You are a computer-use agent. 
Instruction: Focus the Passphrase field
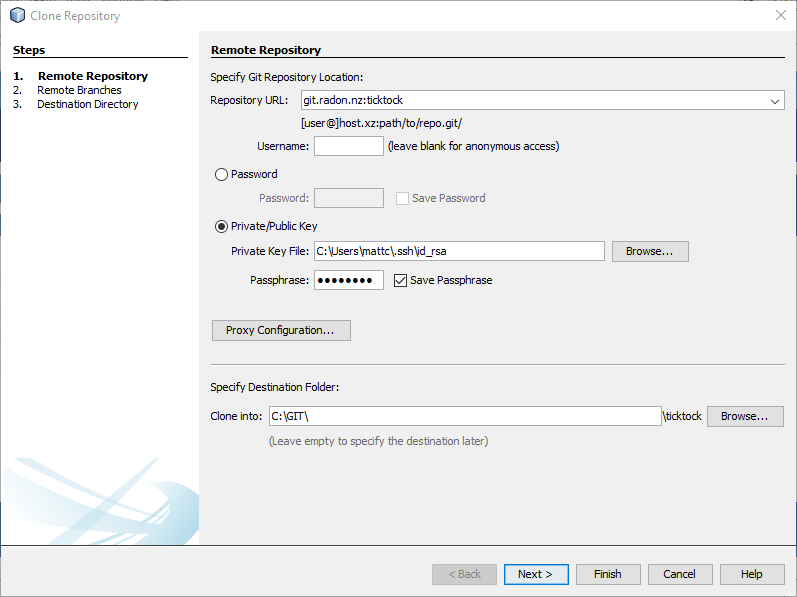(x=349, y=280)
